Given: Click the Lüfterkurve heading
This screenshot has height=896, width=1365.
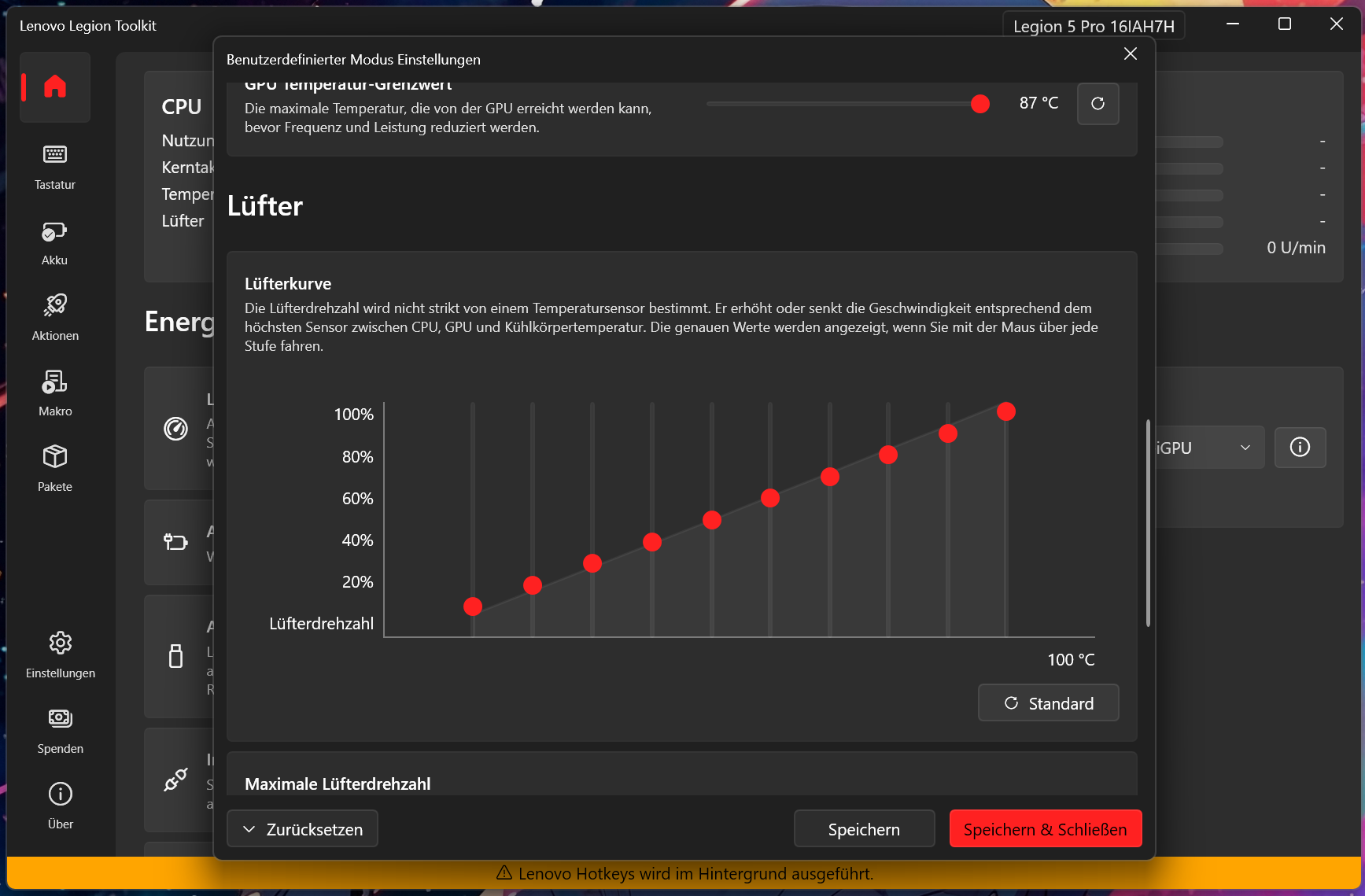Looking at the screenshot, I should click(288, 283).
